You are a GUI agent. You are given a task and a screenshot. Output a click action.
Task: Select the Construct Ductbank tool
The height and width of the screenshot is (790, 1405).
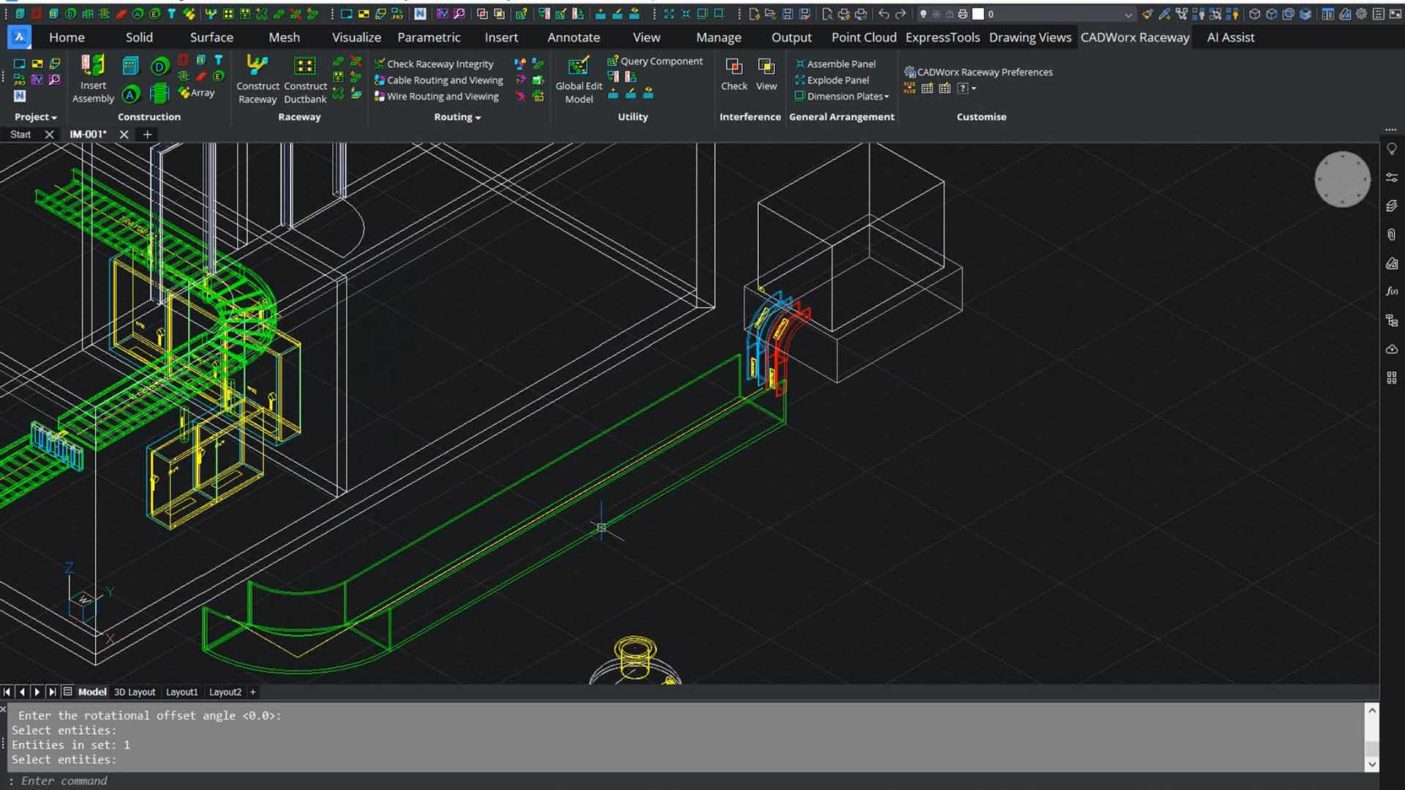tap(305, 78)
